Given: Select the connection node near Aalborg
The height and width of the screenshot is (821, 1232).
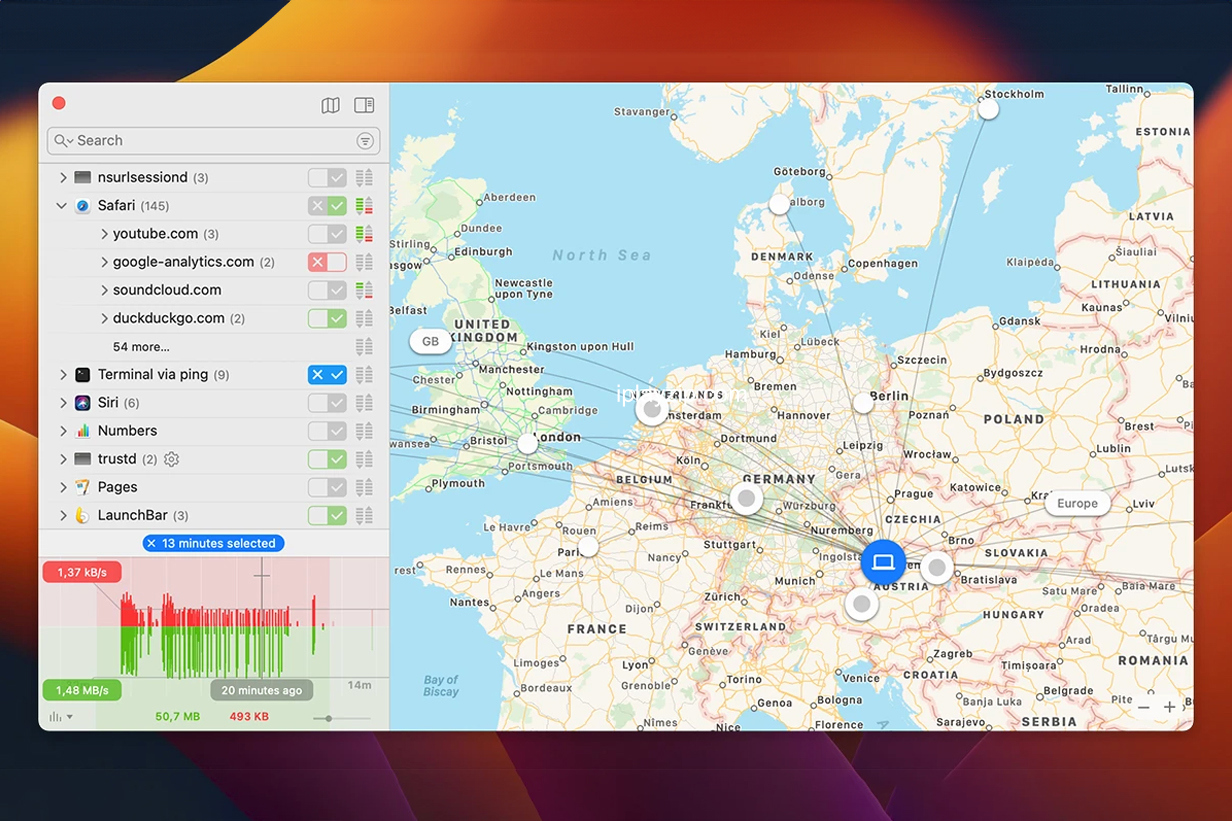Looking at the screenshot, I should tap(778, 205).
